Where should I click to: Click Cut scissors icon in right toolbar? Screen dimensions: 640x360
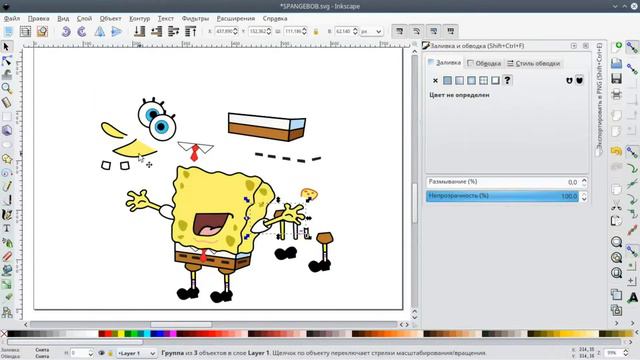coord(616,205)
